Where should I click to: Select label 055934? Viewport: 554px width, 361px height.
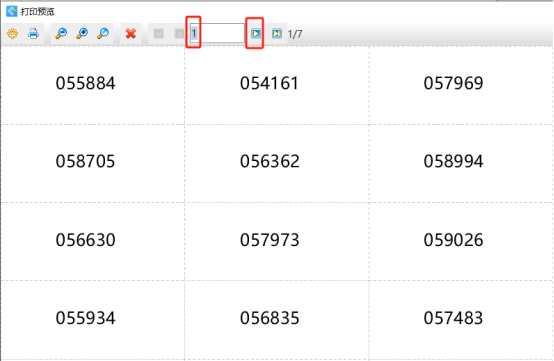(86, 318)
